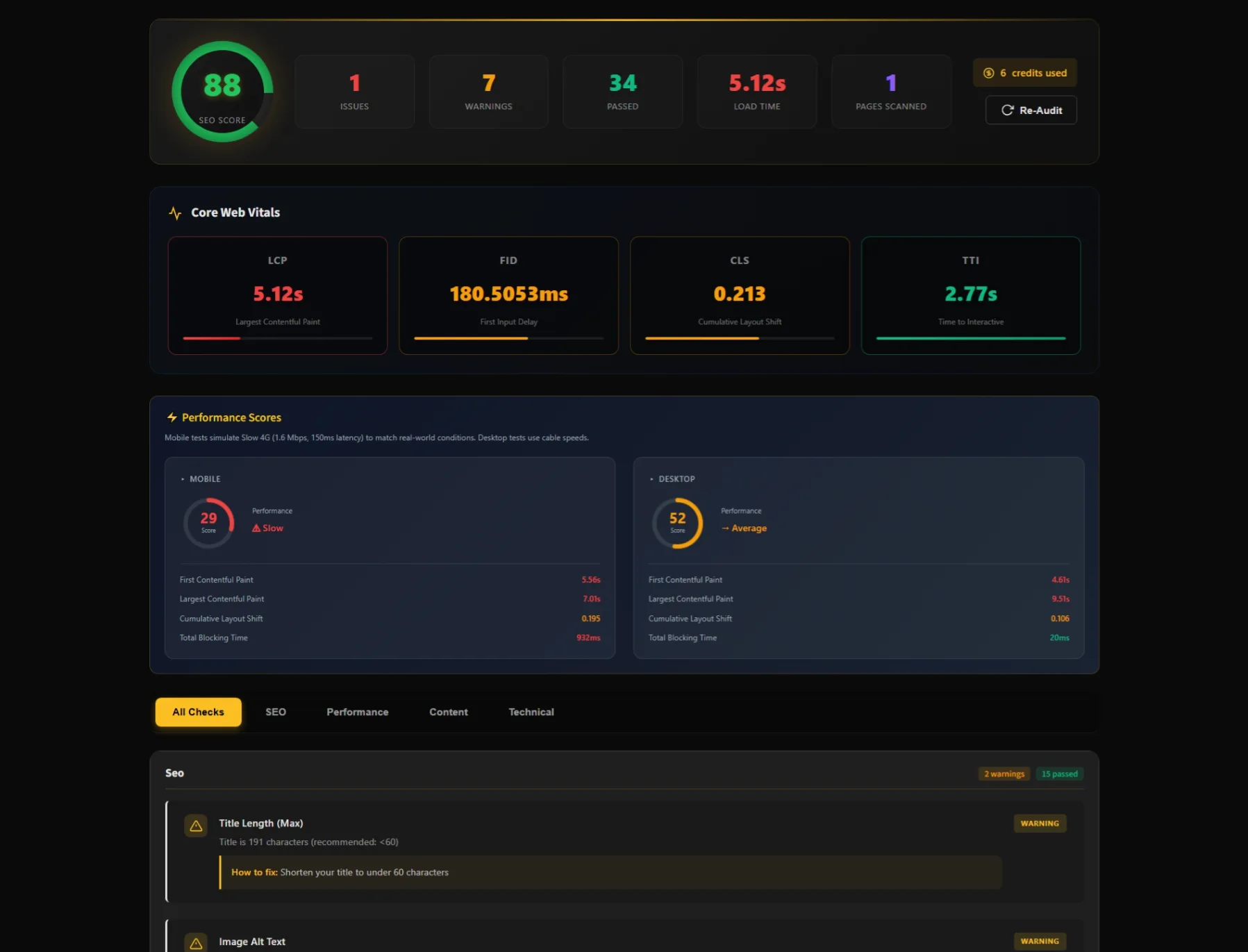Click the warning triangle beside Image Alt Text

click(195, 942)
